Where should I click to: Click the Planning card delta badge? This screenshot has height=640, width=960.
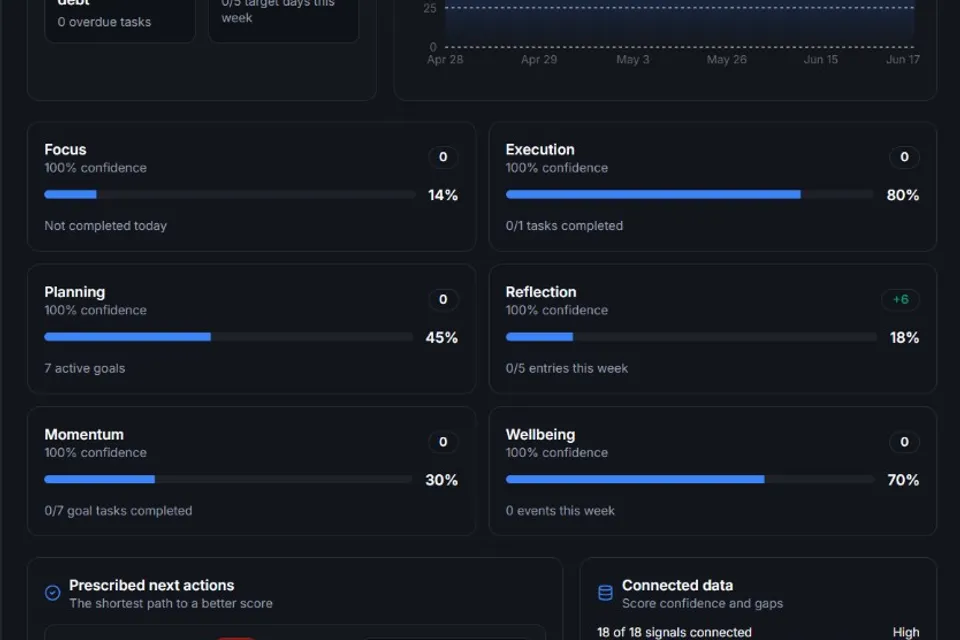[443, 299]
